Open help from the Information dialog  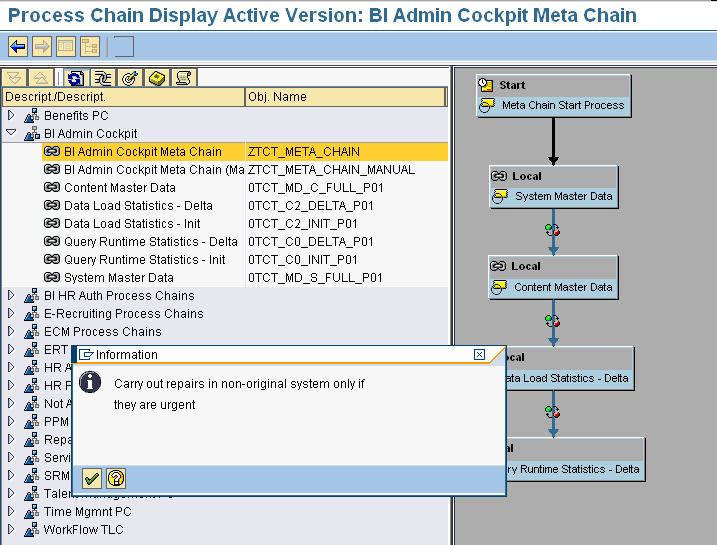coord(116,479)
